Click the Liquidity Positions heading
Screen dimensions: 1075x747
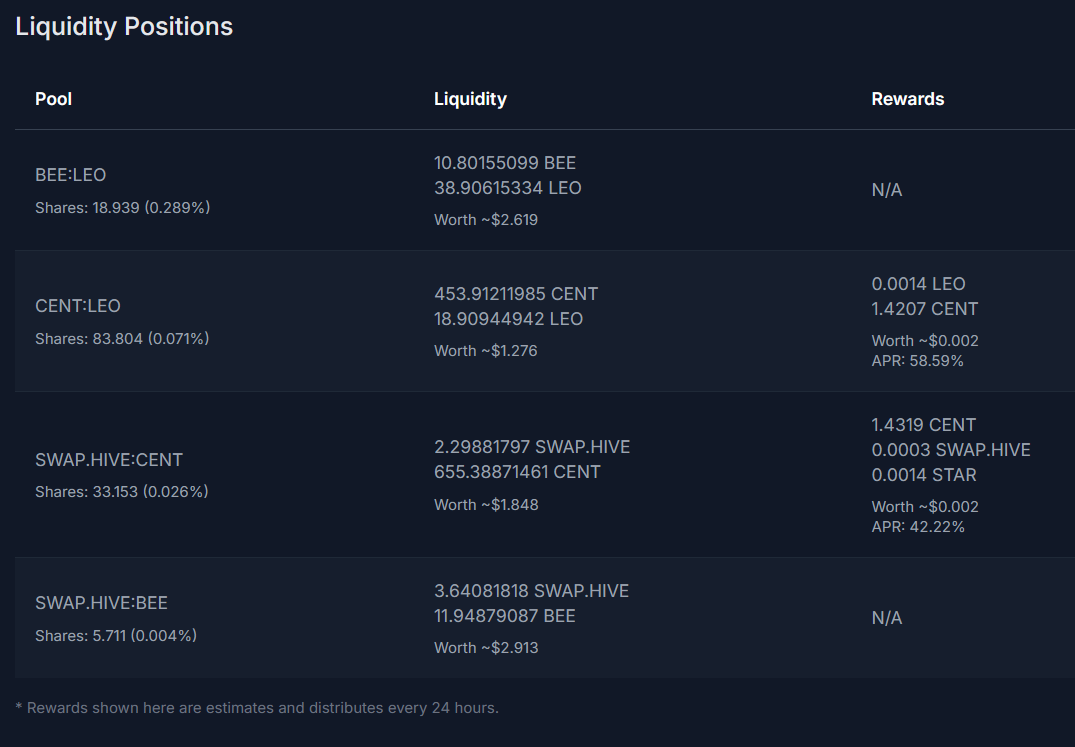(x=124, y=27)
